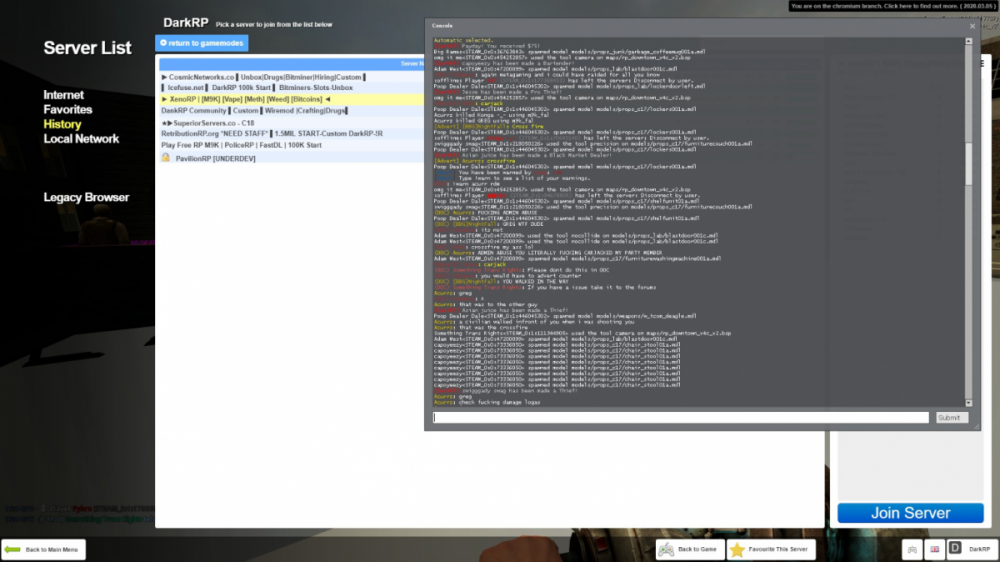The image size is (1000, 562).
Task: Click the Join Server button
Action: (x=910, y=513)
